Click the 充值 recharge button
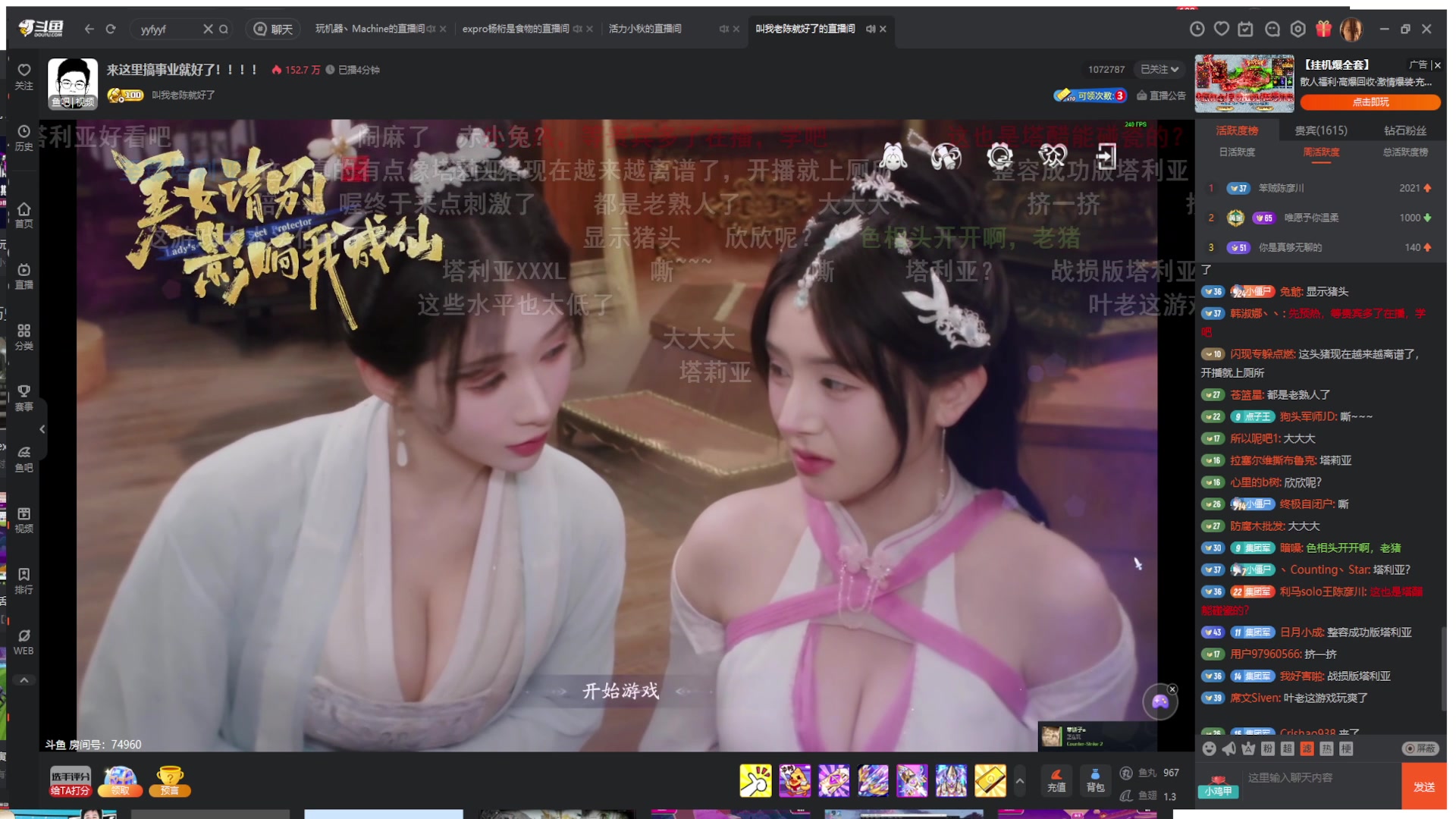This screenshot has width=1456, height=819. pyautogui.click(x=1056, y=780)
